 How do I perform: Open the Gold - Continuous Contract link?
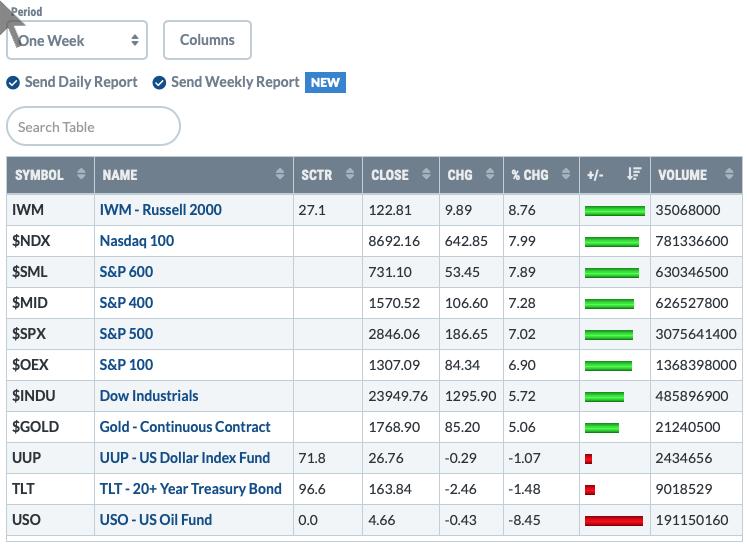tap(185, 426)
